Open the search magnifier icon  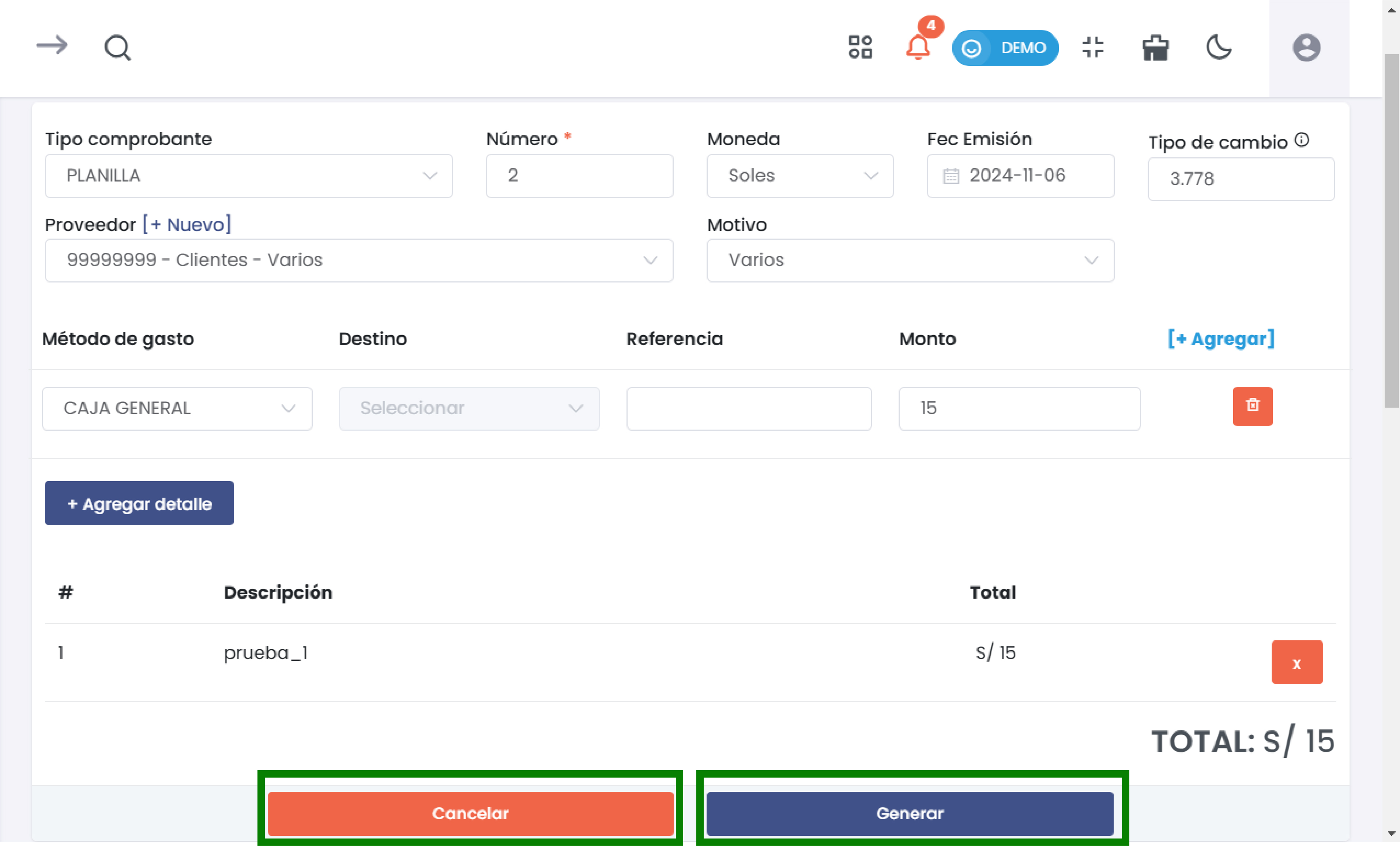click(x=118, y=48)
